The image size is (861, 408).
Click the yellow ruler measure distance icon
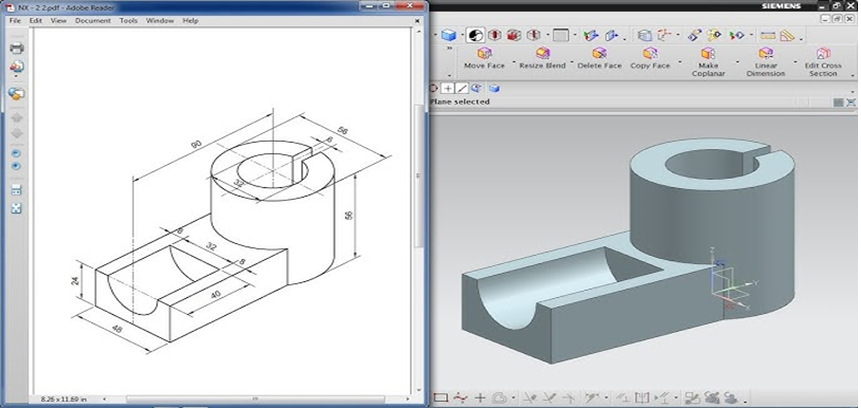[768, 36]
